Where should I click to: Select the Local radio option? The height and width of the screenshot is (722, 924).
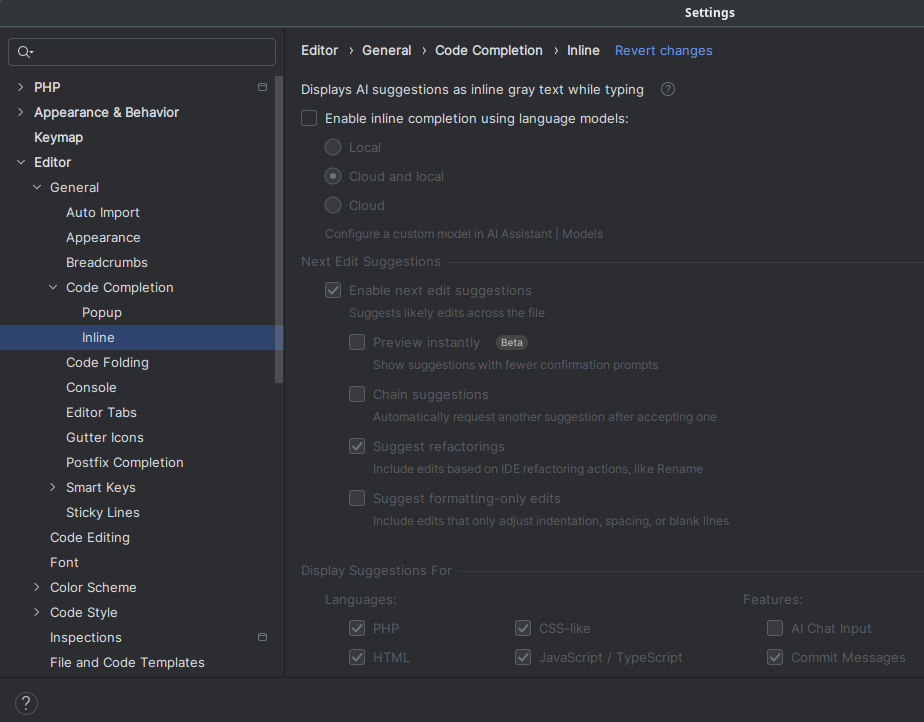[x=333, y=147]
